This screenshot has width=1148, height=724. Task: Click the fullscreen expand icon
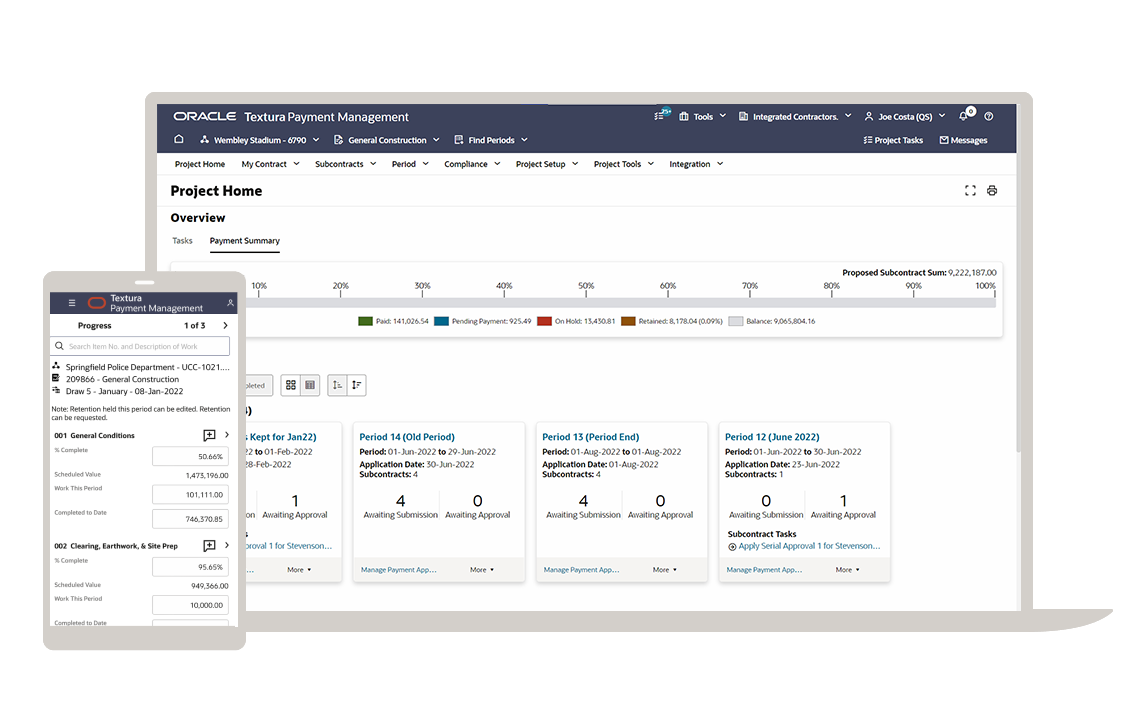coord(969,190)
